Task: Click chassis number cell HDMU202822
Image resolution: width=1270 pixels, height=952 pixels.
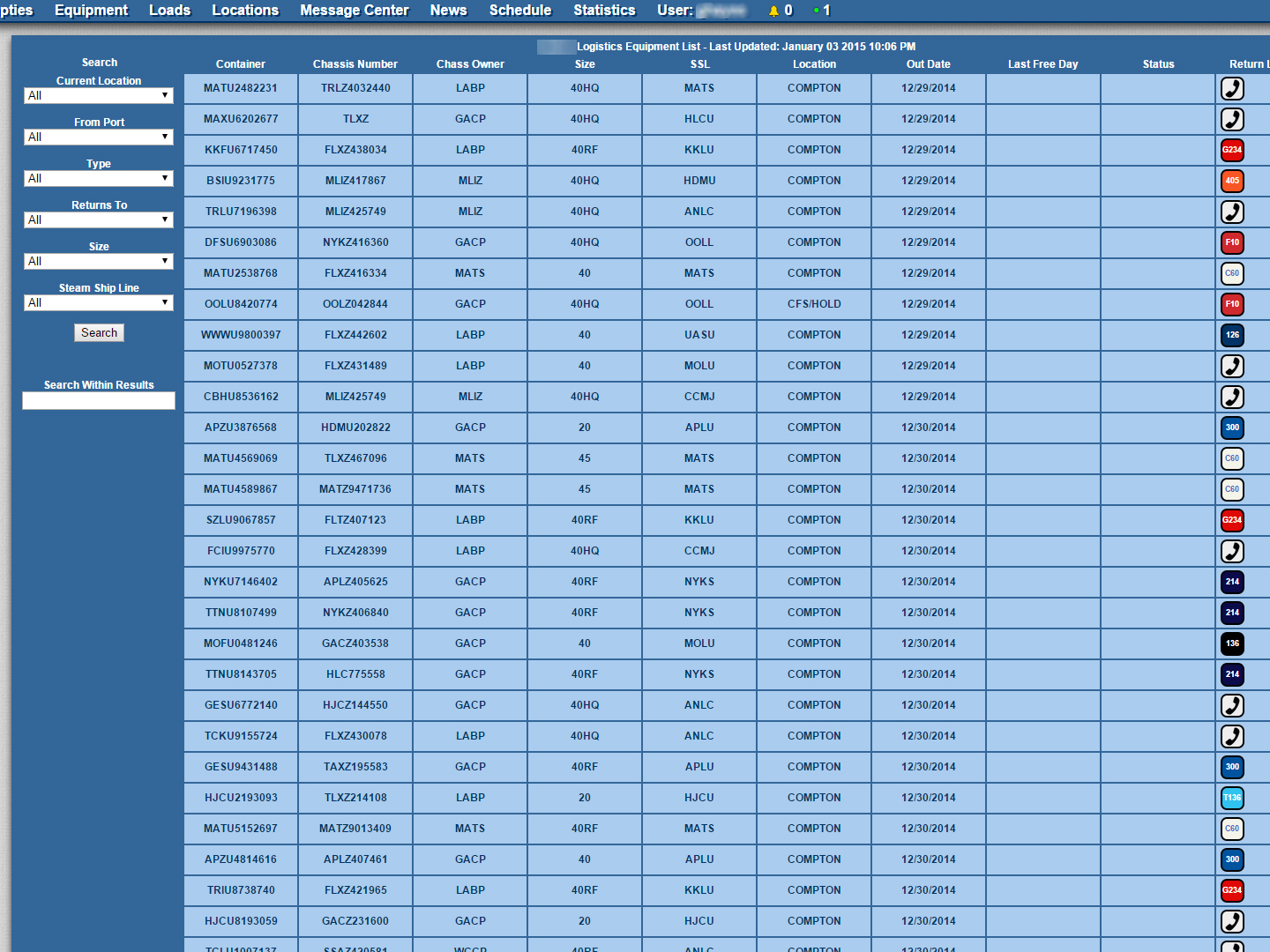Action: tap(355, 428)
